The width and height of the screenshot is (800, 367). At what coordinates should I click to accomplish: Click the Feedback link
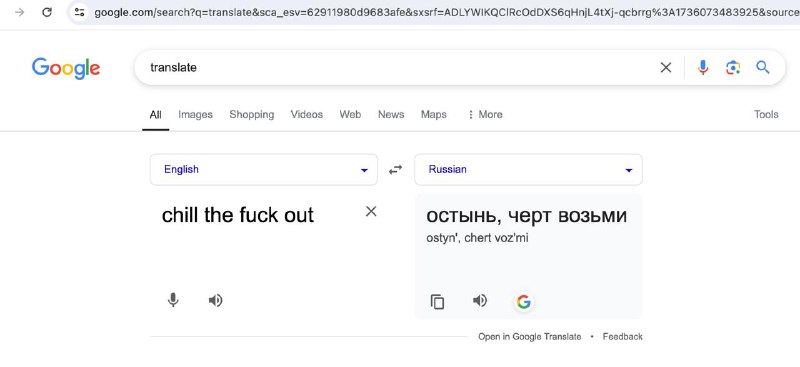(x=622, y=336)
